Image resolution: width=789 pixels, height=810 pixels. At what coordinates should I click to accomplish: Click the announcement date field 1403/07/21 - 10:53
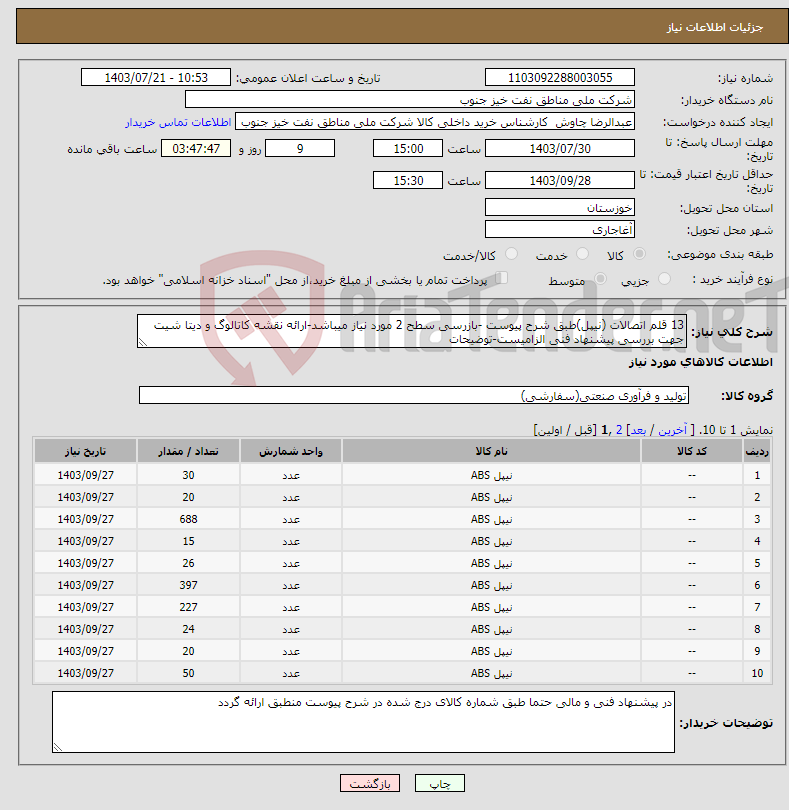point(156,77)
